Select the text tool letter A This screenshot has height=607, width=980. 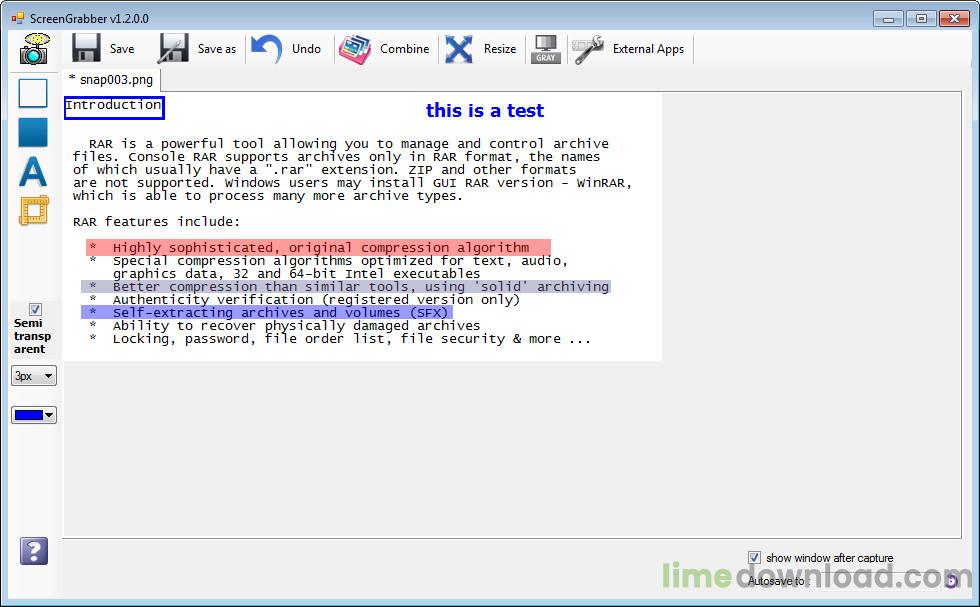pos(33,171)
